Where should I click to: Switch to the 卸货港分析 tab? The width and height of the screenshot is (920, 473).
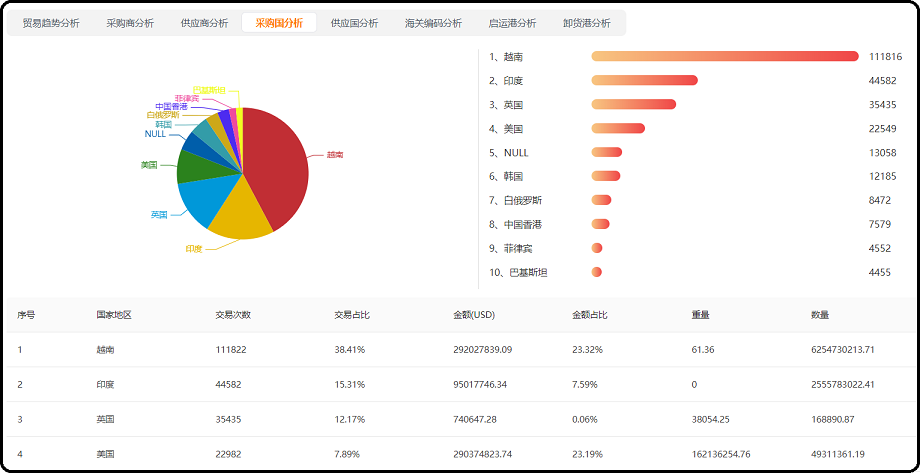(x=587, y=23)
